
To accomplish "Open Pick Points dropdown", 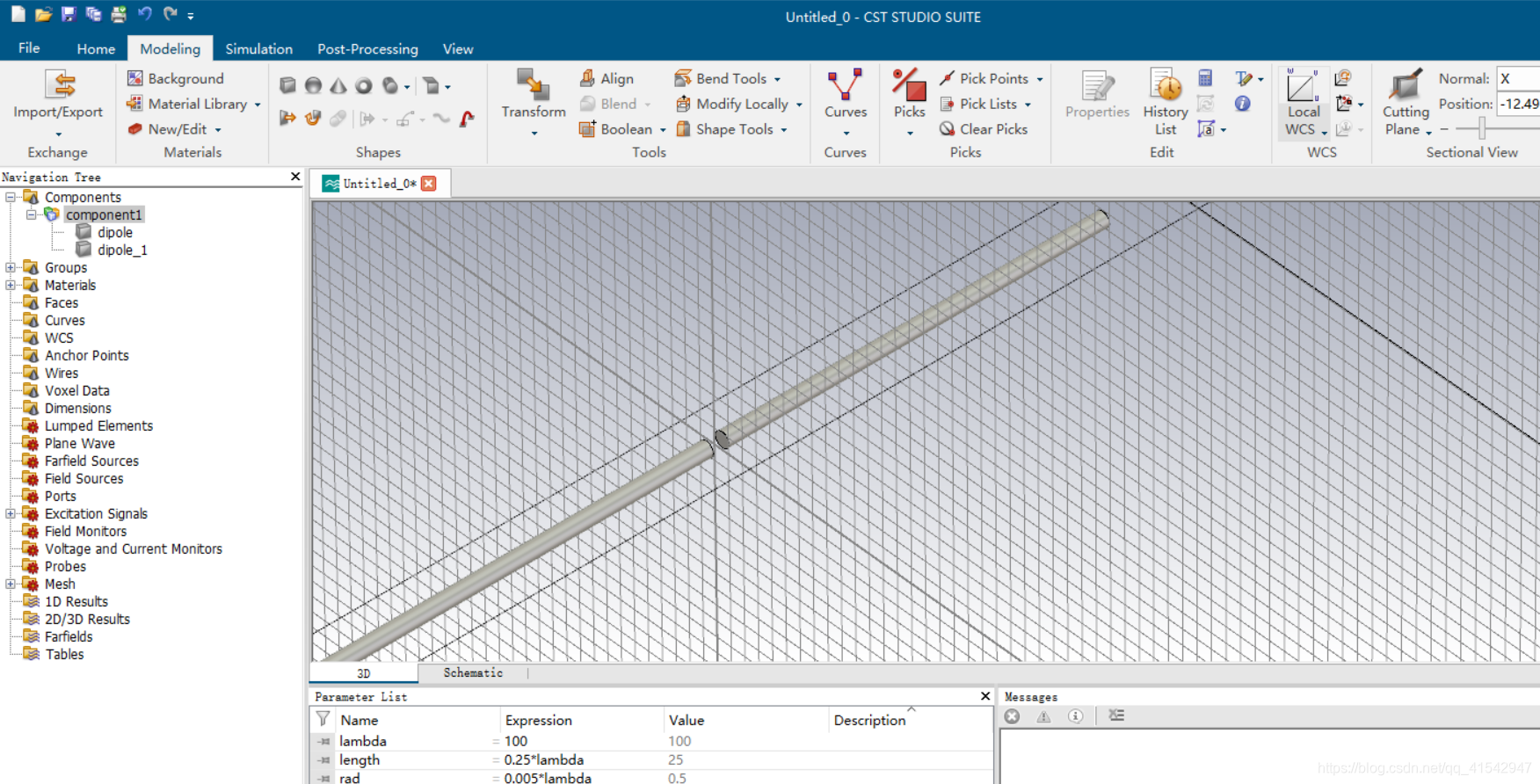I will point(1040,79).
